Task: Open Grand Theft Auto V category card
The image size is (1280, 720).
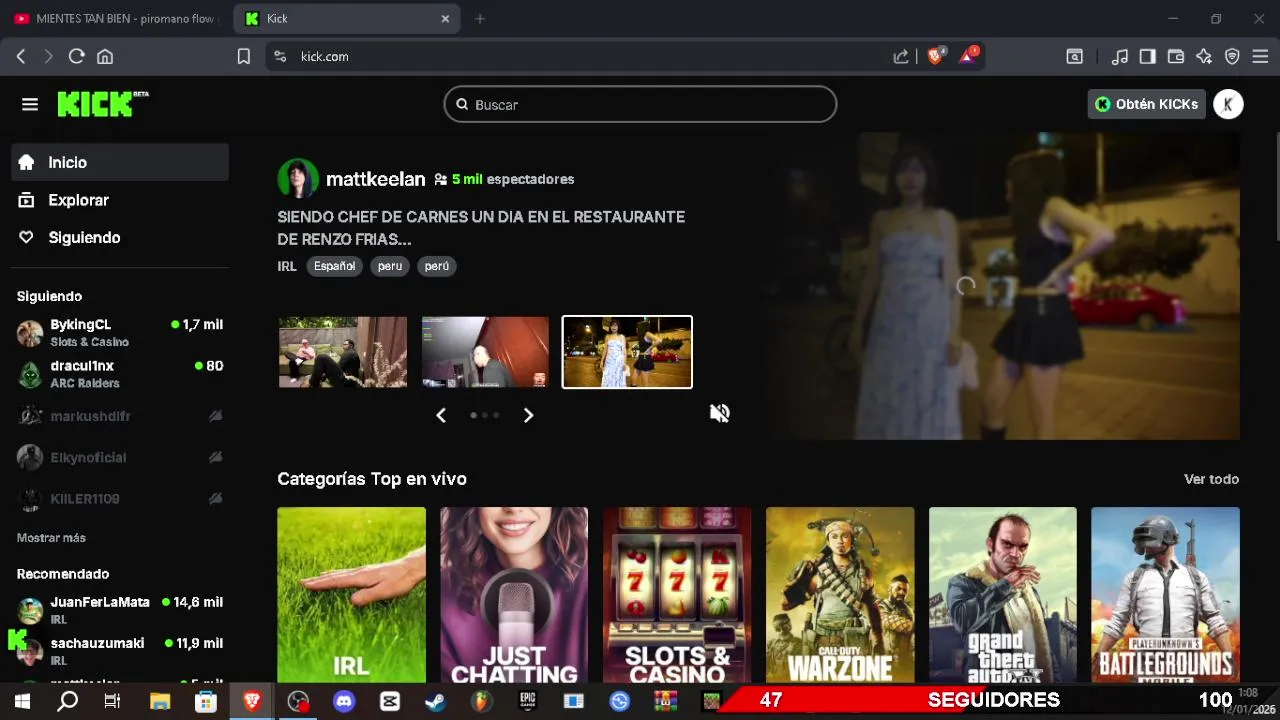Action: pos(1003,595)
